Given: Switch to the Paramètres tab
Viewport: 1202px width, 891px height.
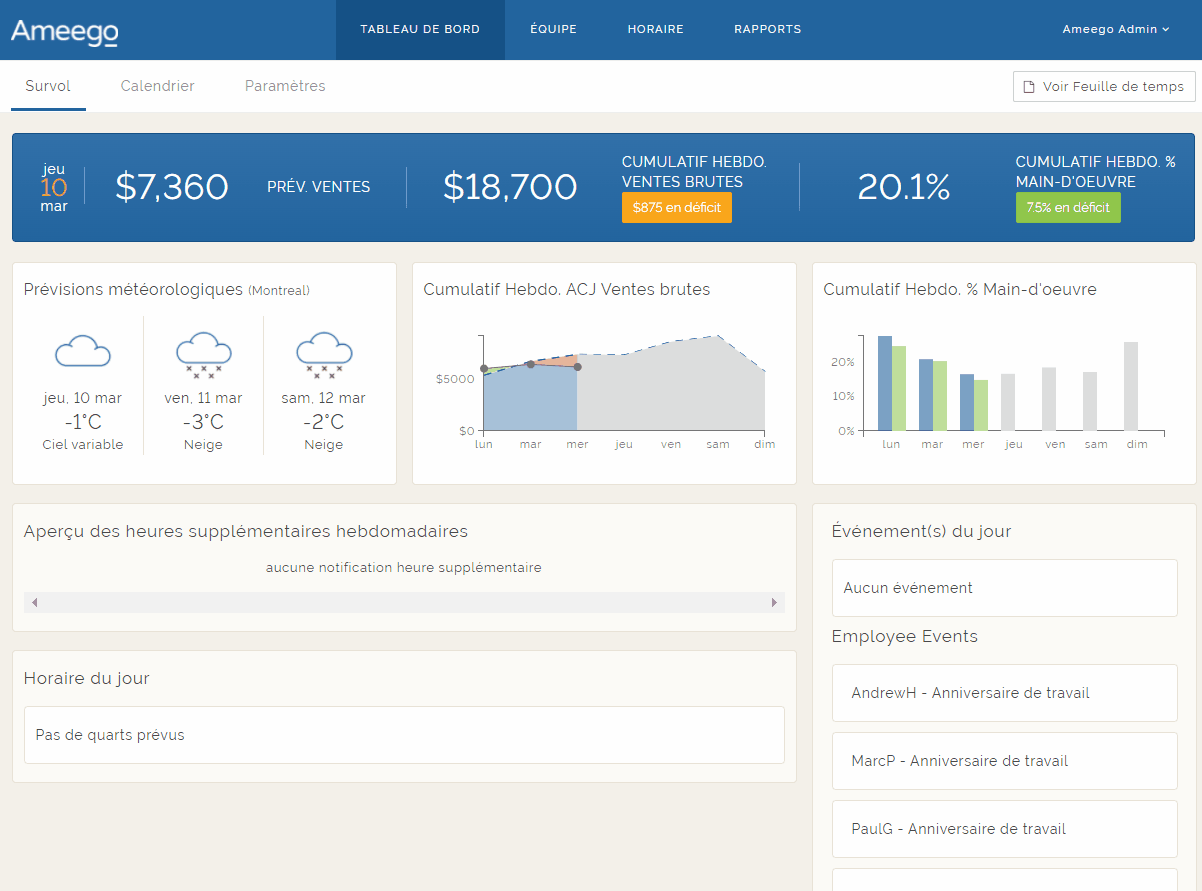Looking at the screenshot, I should (285, 86).
